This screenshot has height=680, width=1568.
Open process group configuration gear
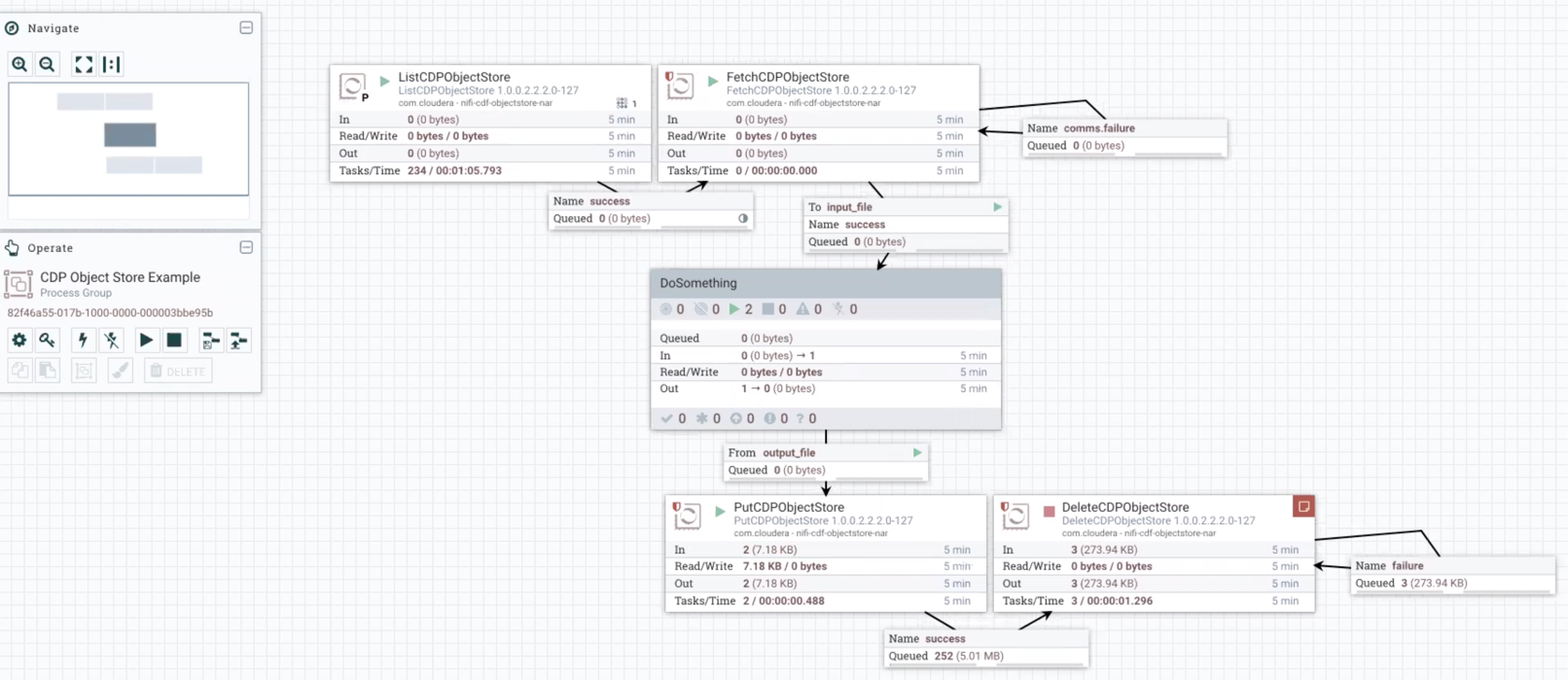click(x=19, y=340)
